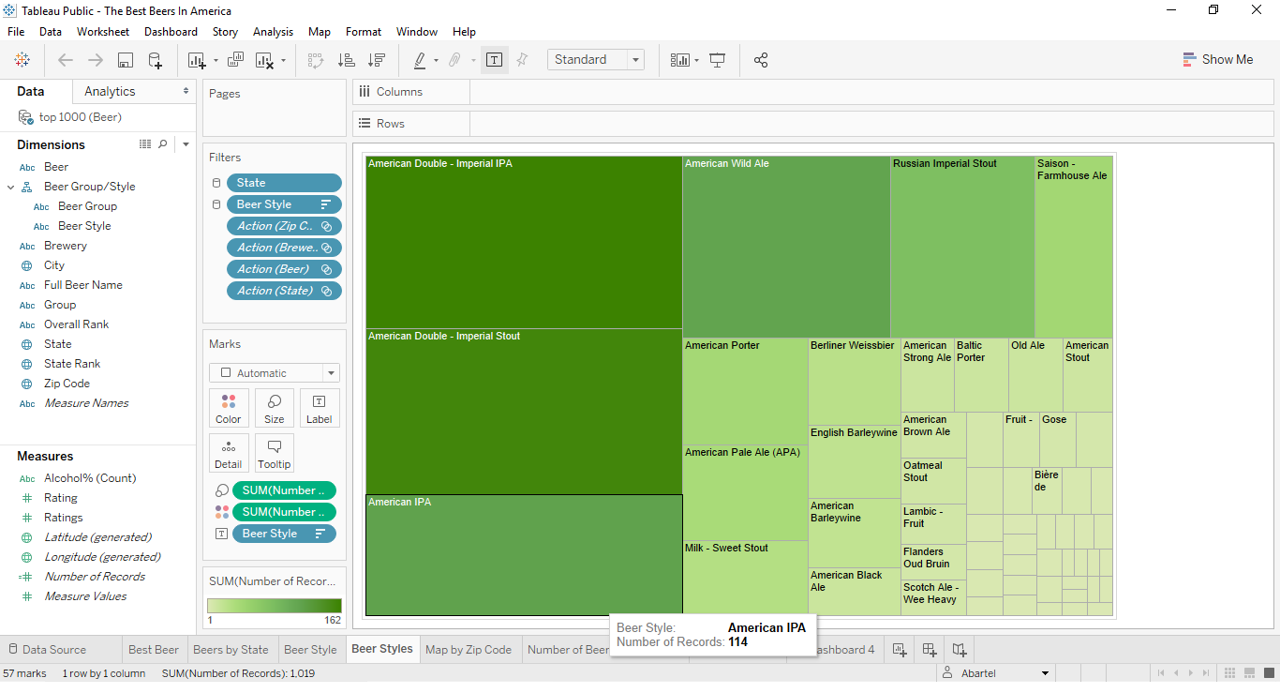Open the Tooltip marks card
This screenshot has height=682, width=1280.
(x=274, y=452)
